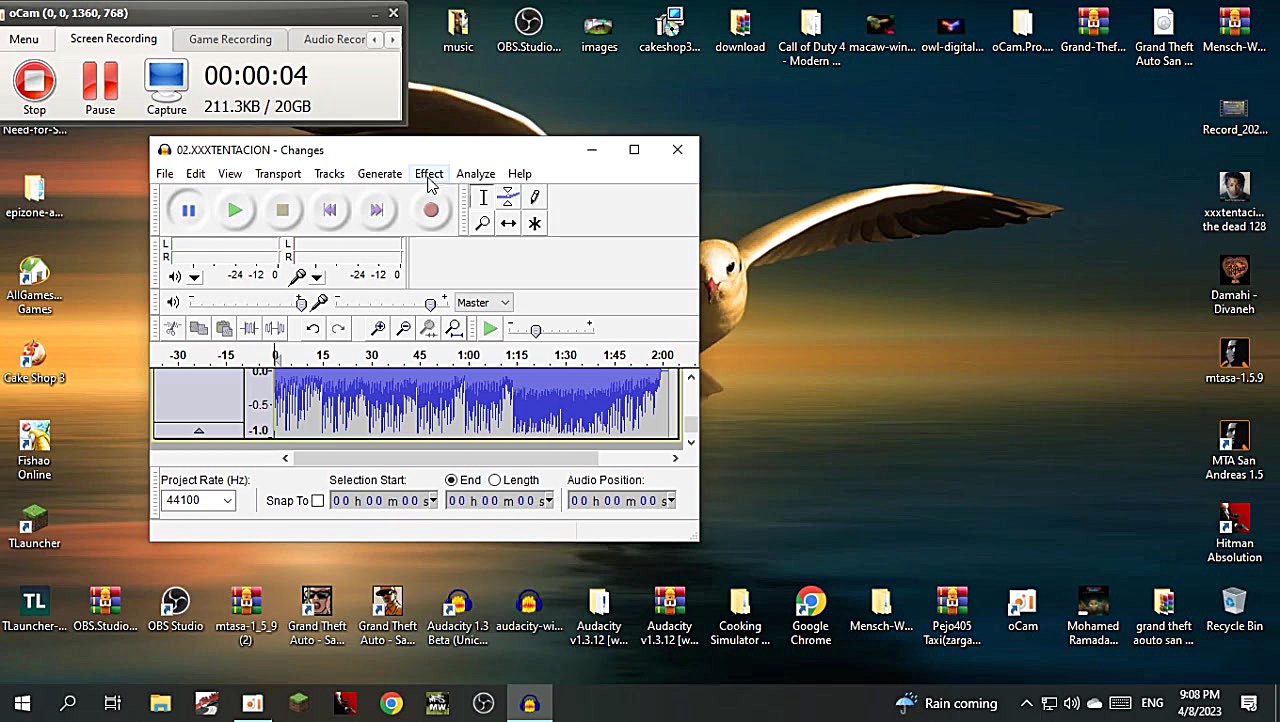Select the End radio button
This screenshot has width=1280, height=722.
(451, 480)
